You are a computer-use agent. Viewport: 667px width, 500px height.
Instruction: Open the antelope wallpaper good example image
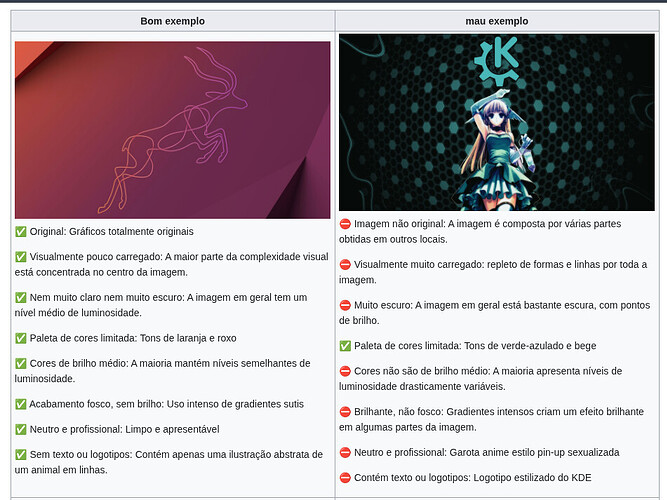172,130
